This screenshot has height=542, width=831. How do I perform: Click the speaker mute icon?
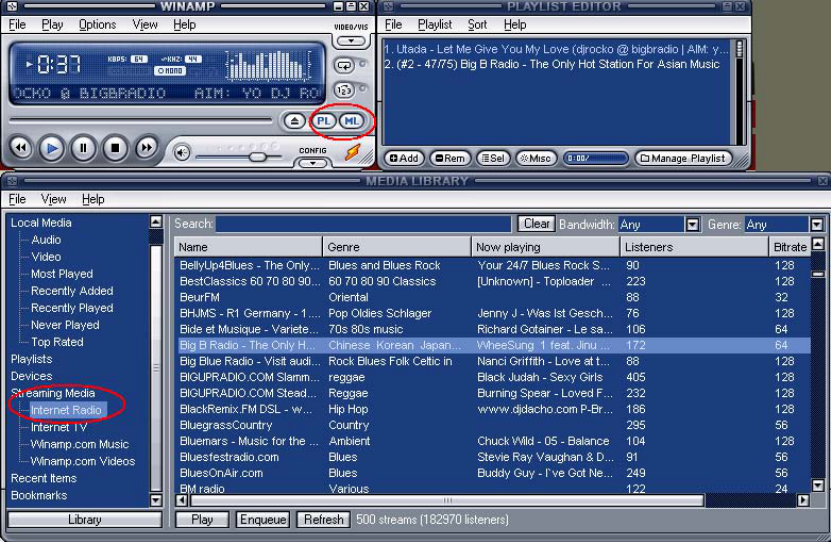coord(182,153)
